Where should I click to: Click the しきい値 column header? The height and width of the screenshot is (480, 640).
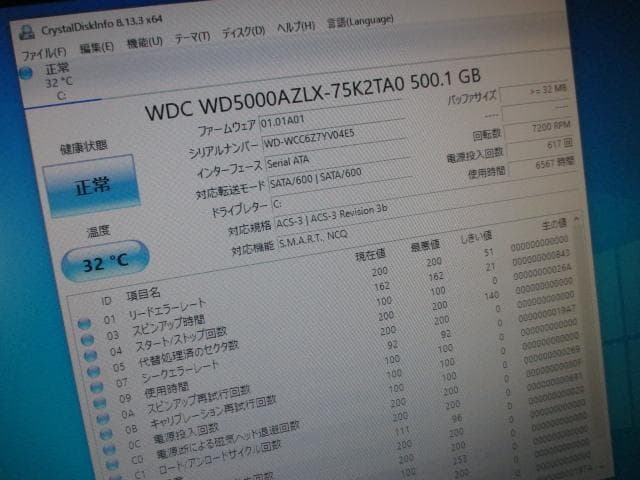tap(476, 237)
